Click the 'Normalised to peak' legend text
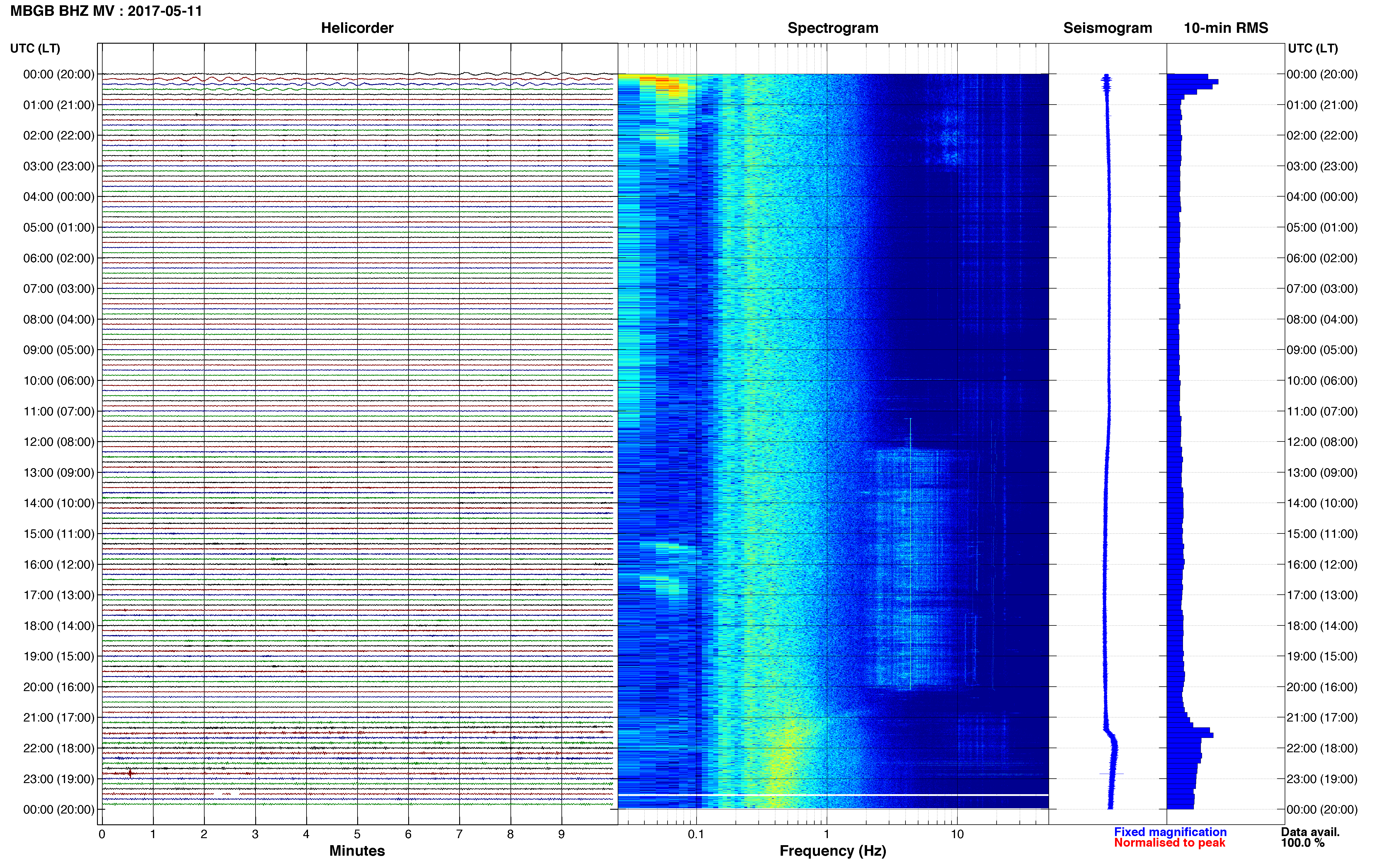 click(x=1170, y=843)
